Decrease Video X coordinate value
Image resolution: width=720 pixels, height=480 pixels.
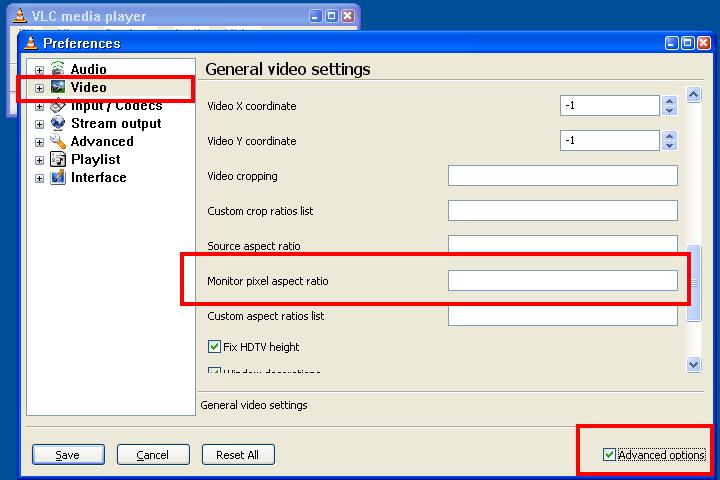tap(669, 111)
